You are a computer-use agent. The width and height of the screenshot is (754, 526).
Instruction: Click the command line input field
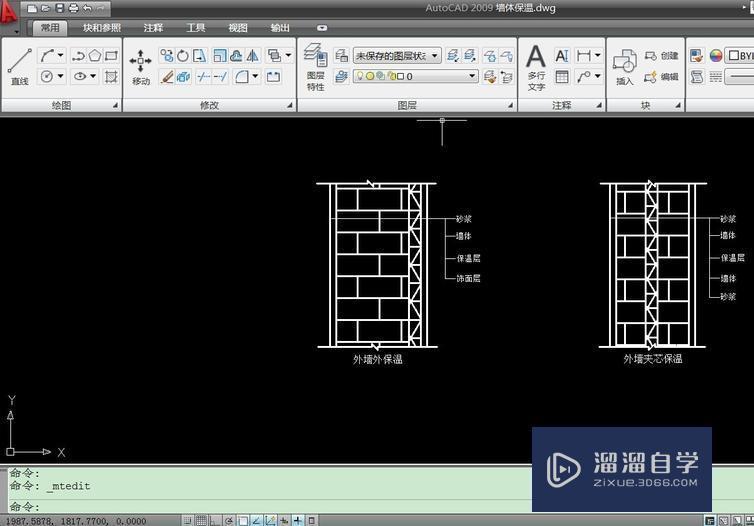tap(269, 506)
